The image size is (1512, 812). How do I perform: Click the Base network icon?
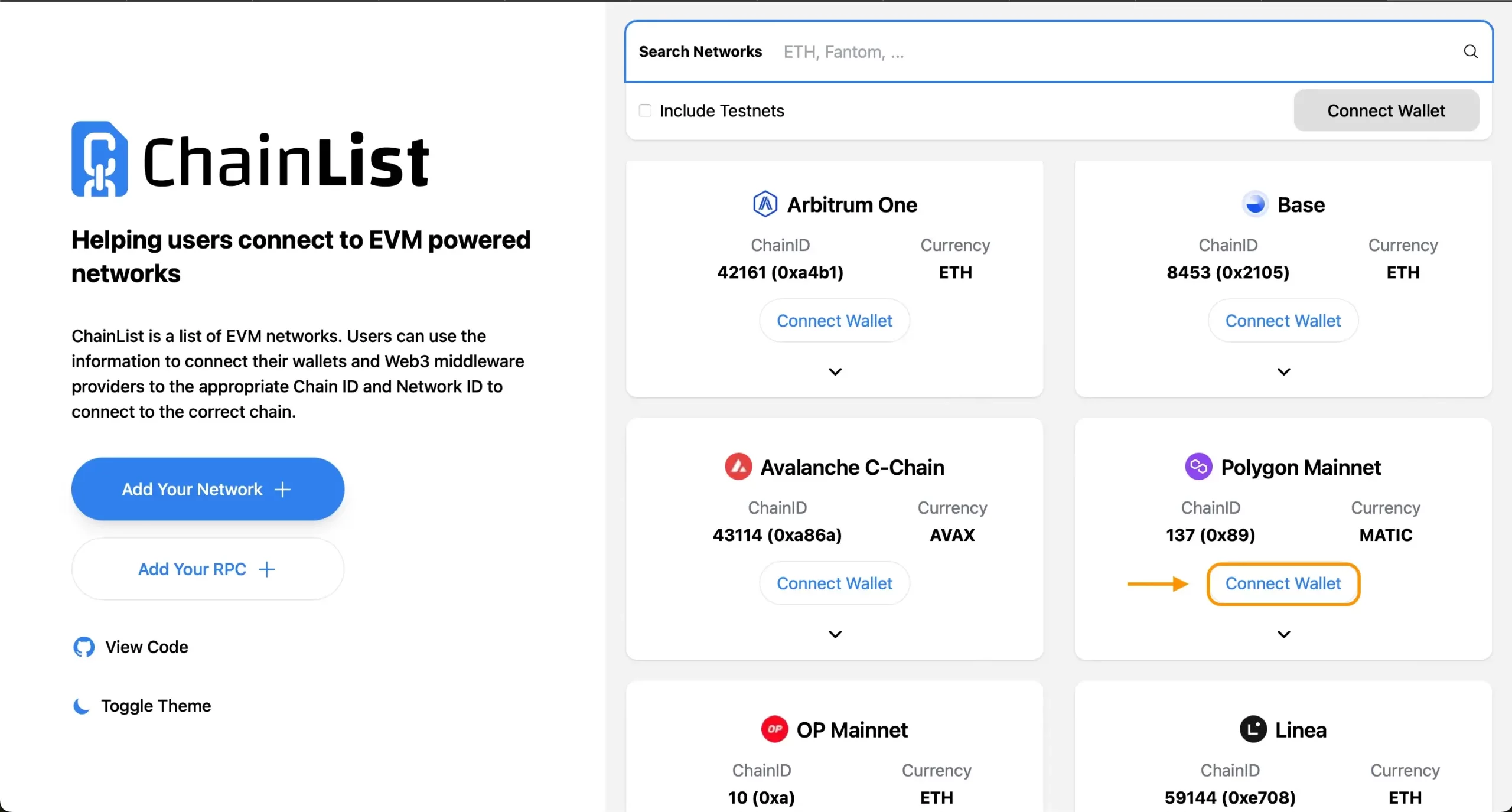point(1253,204)
